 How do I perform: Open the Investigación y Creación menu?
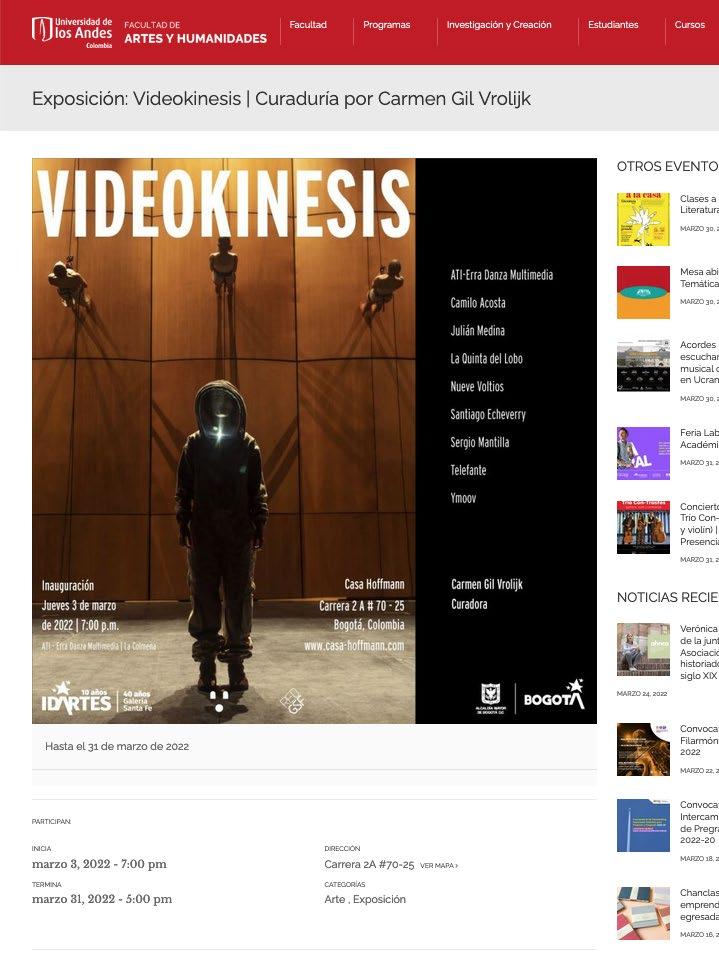click(499, 25)
